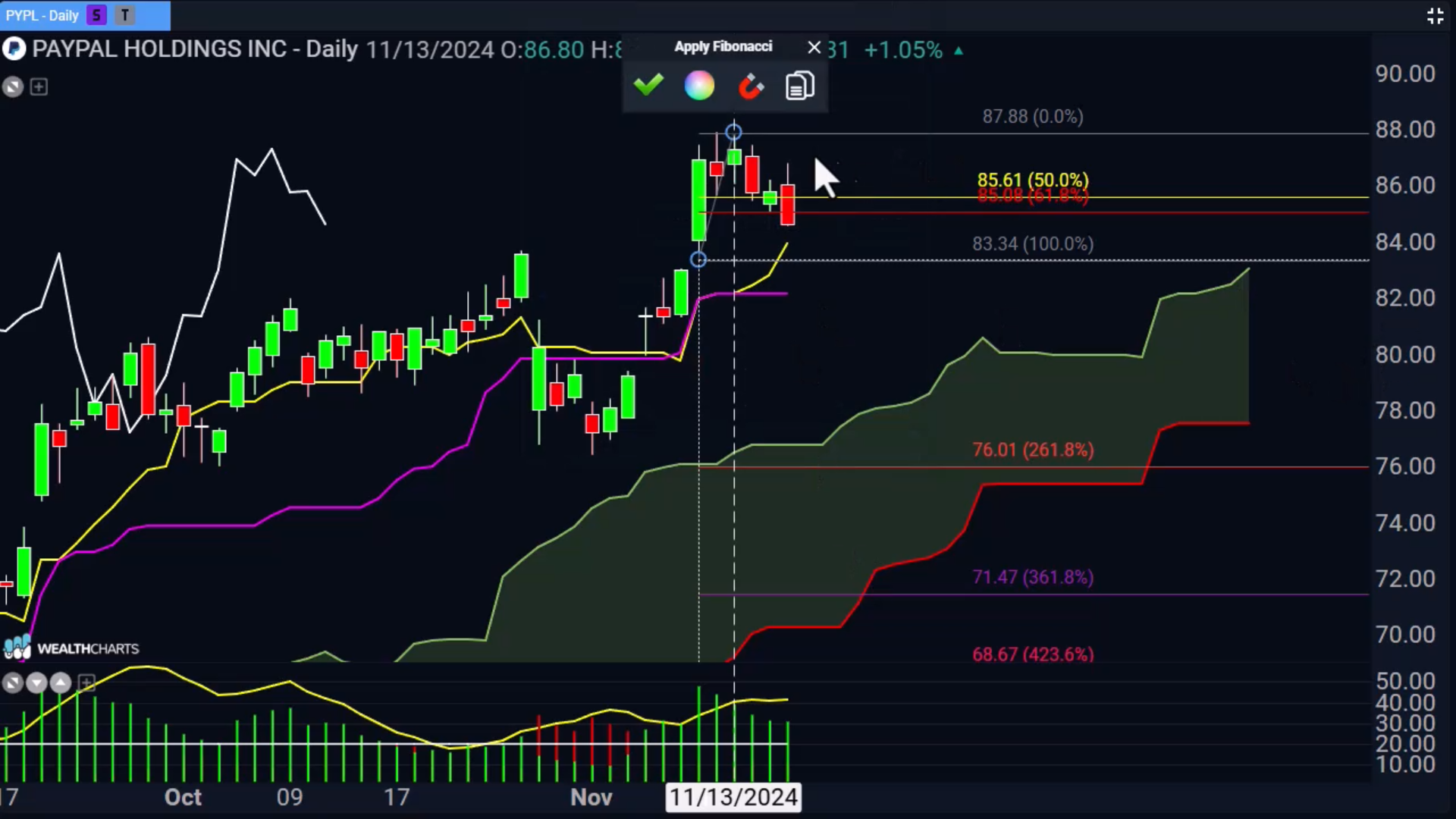Click the PAYPAL HOLDINGS INC chart title
1456x819 pixels.
pos(159,49)
